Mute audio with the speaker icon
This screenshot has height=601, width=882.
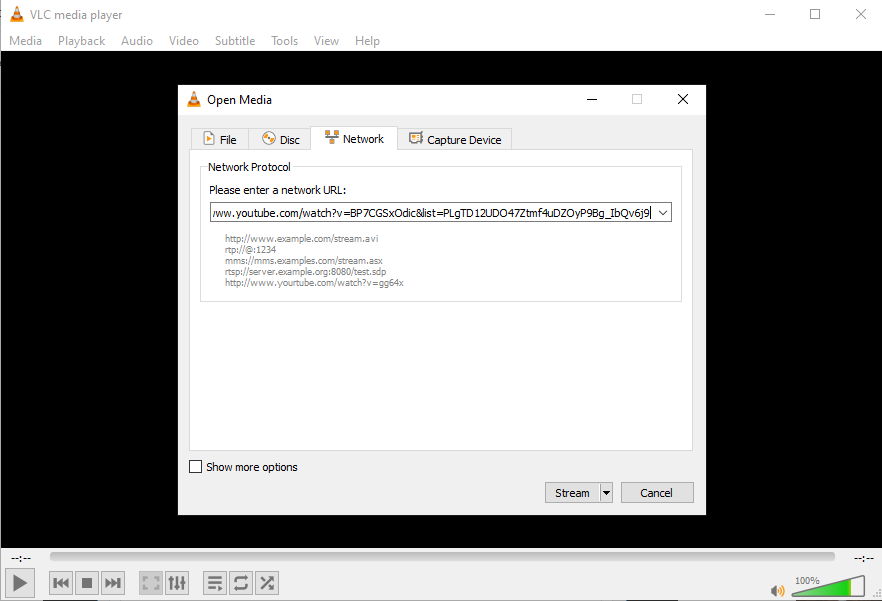click(x=777, y=590)
